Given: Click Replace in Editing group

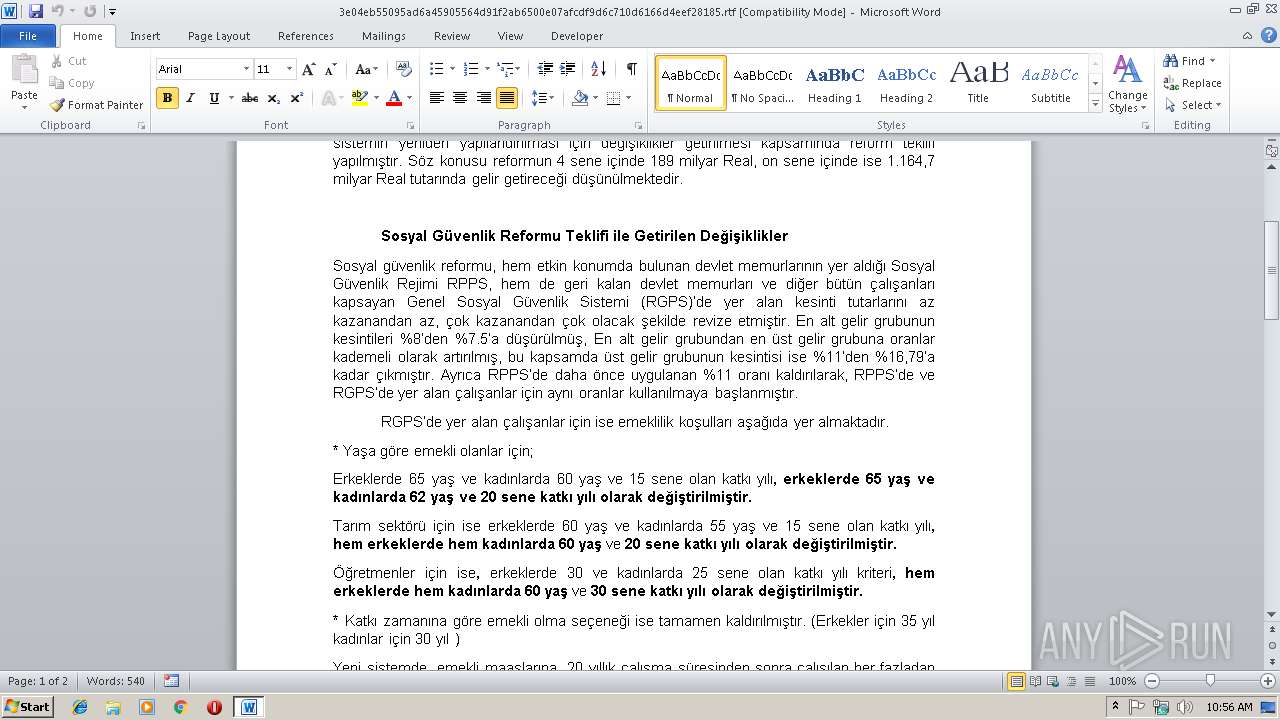Looking at the screenshot, I should [x=1192, y=83].
